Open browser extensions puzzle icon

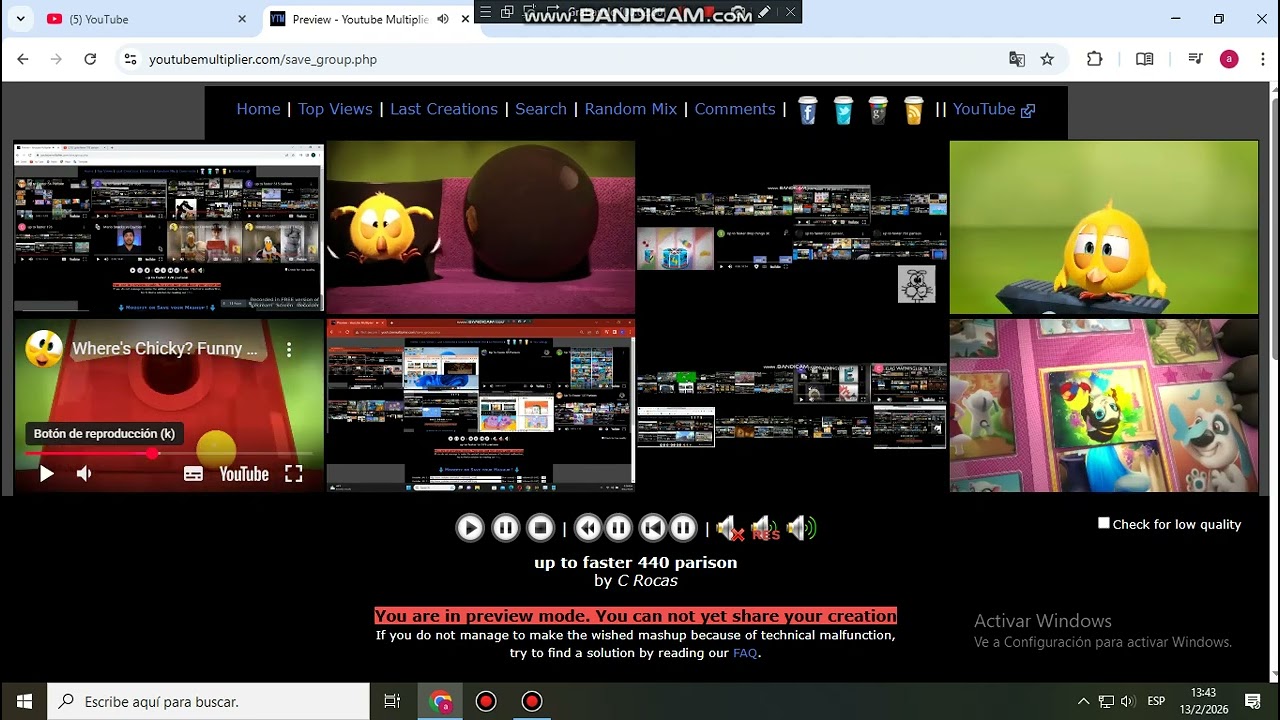pos(1095,59)
